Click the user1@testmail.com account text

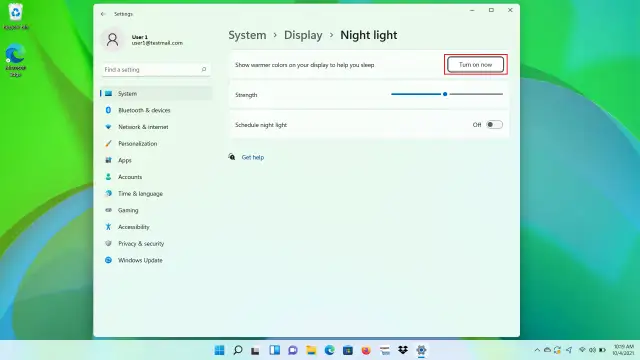point(157,43)
